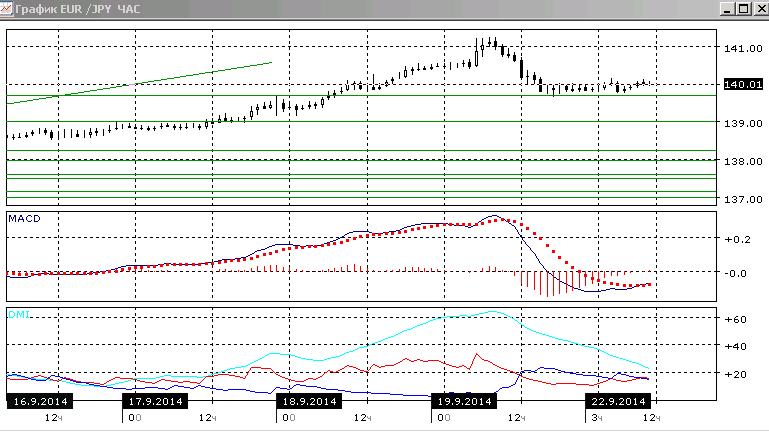Viewport: 769px width, 432px height.
Task: Select the 16.9.2014 date marker
Action: (x=40, y=401)
